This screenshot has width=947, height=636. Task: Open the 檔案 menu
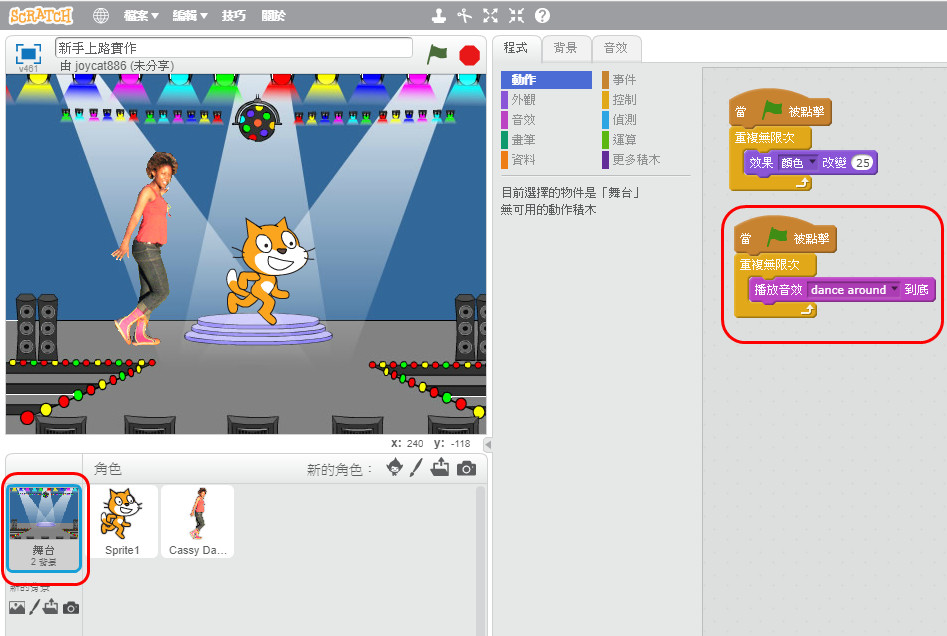click(141, 16)
